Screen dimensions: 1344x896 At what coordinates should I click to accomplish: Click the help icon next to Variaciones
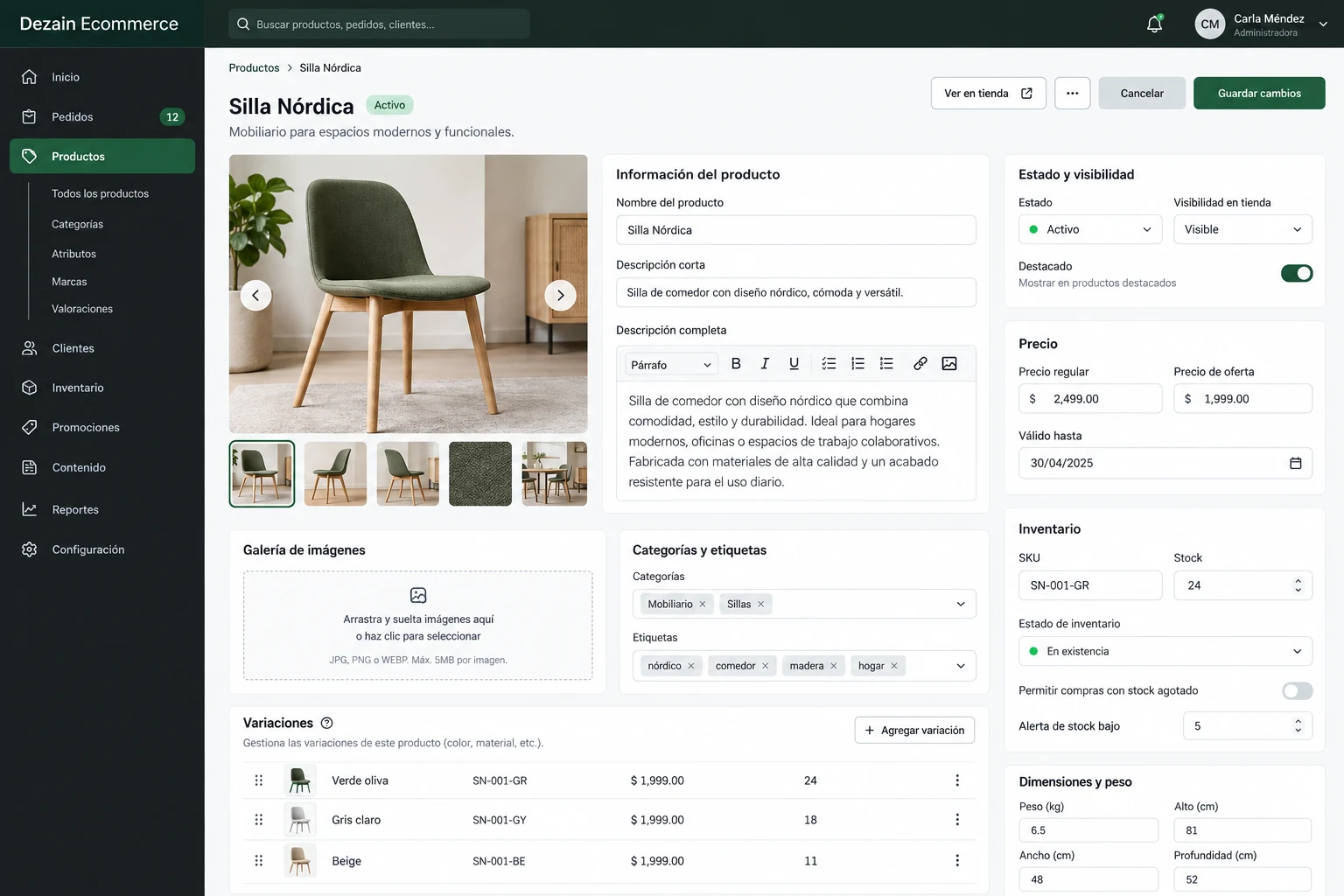(326, 723)
